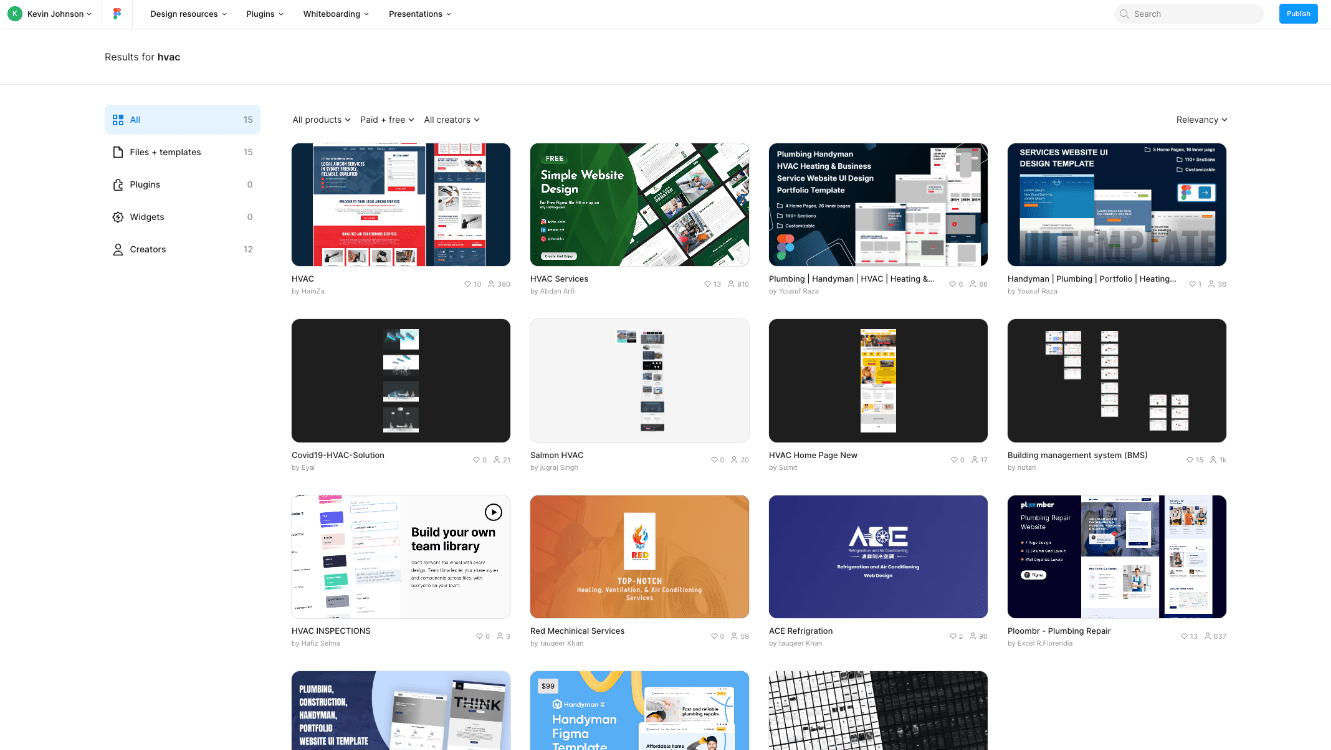Open the All products filter
1331x750 pixels.
coord(321,120)
